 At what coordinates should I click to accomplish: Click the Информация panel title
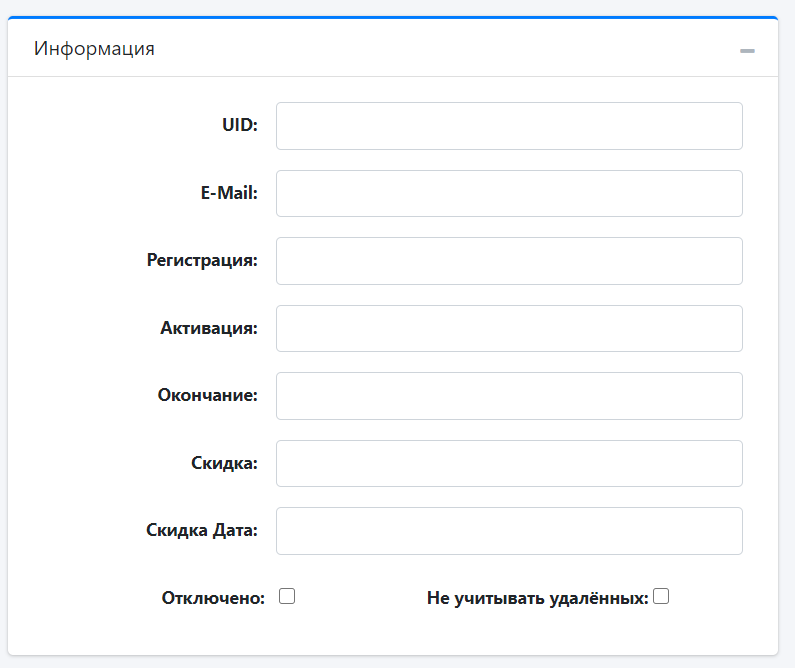click(94, 49)
